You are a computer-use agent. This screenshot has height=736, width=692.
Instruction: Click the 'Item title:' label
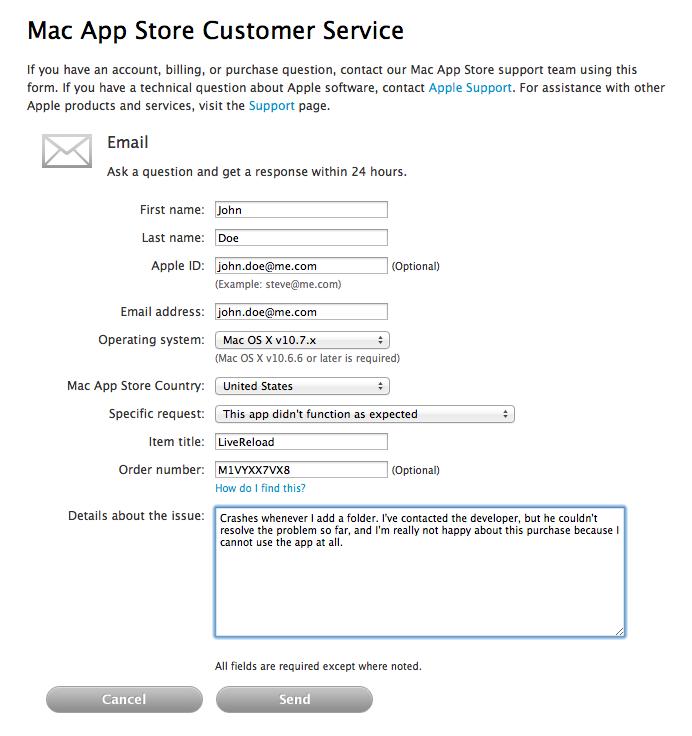point(177,442)
